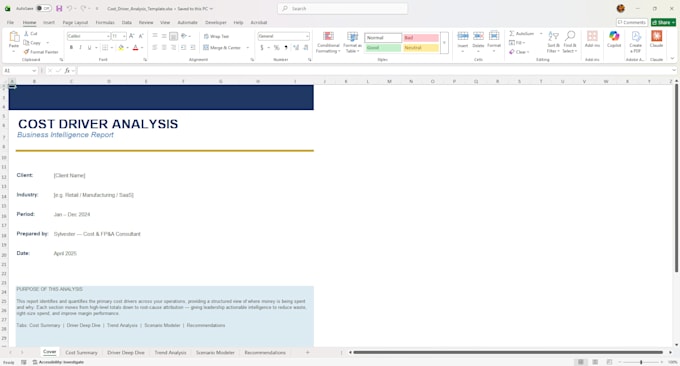This screenshot has width=680, height=366.
Task: Click the Search box in title bar
Action: [343, 8]
